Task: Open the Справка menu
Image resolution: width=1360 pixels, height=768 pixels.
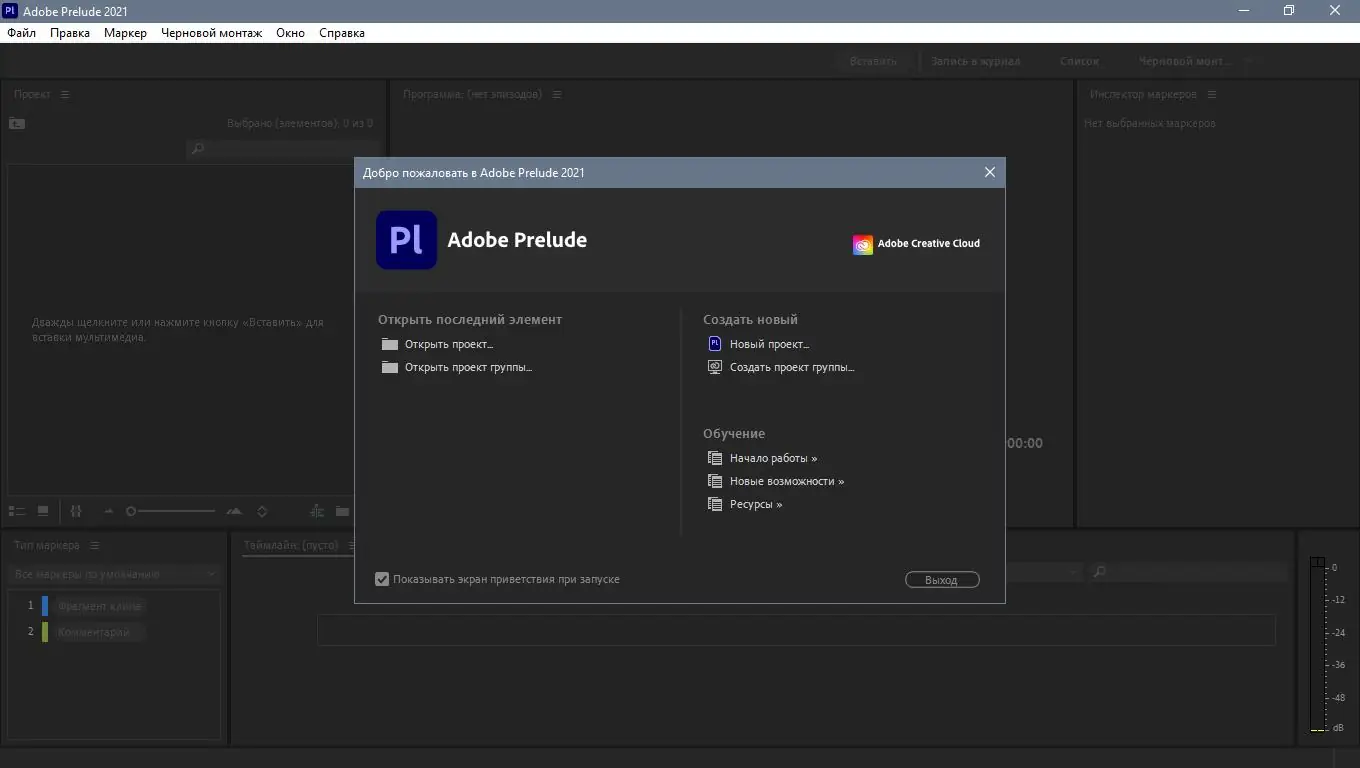Action: pos(342,33)
